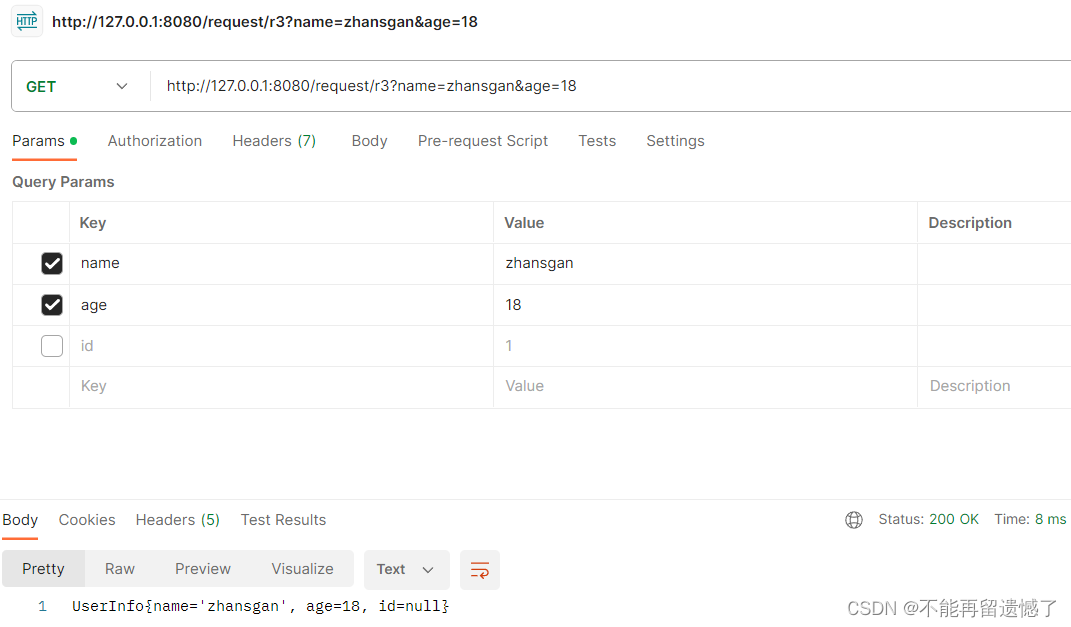Open the Tests tab
This screenshot has height=627, width=1071.
[597, 141]
